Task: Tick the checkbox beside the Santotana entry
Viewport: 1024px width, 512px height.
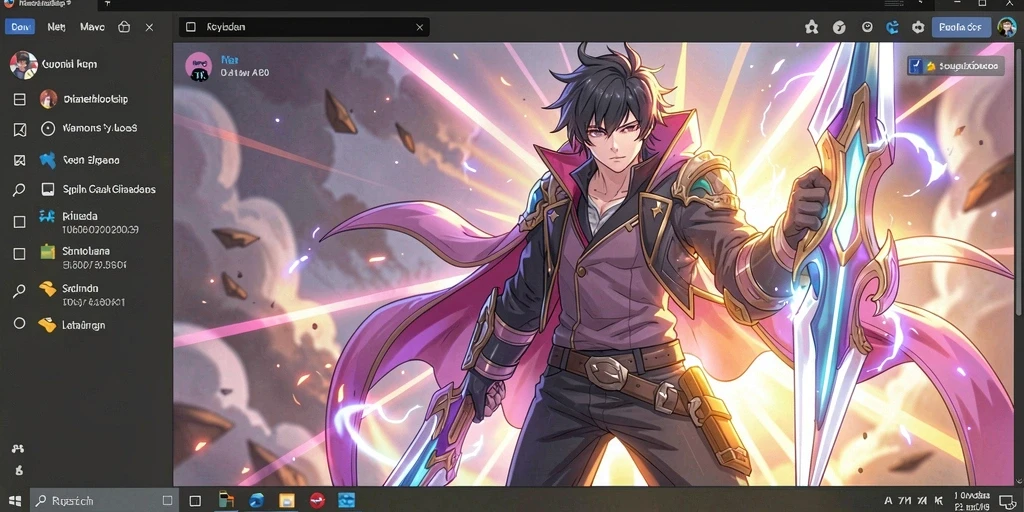Action: click(20, 253)
